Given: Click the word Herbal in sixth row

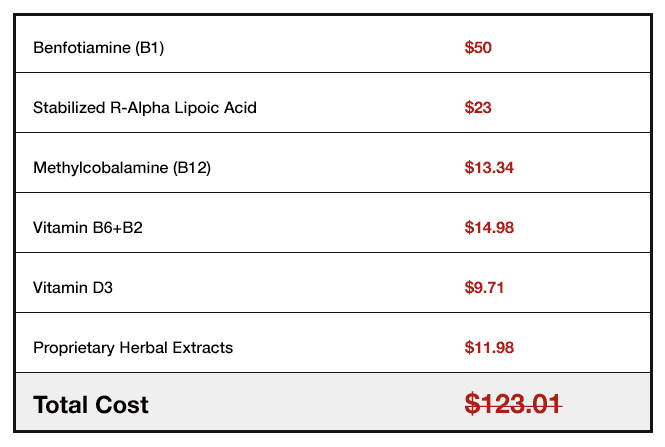Looking at the screenshot, I should tap(144, 348).
